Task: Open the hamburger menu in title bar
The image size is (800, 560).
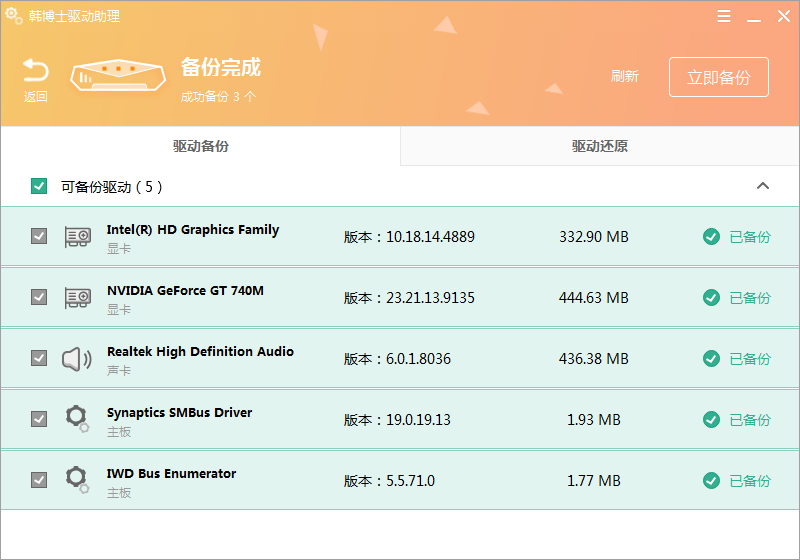Action: click(724, 16)
